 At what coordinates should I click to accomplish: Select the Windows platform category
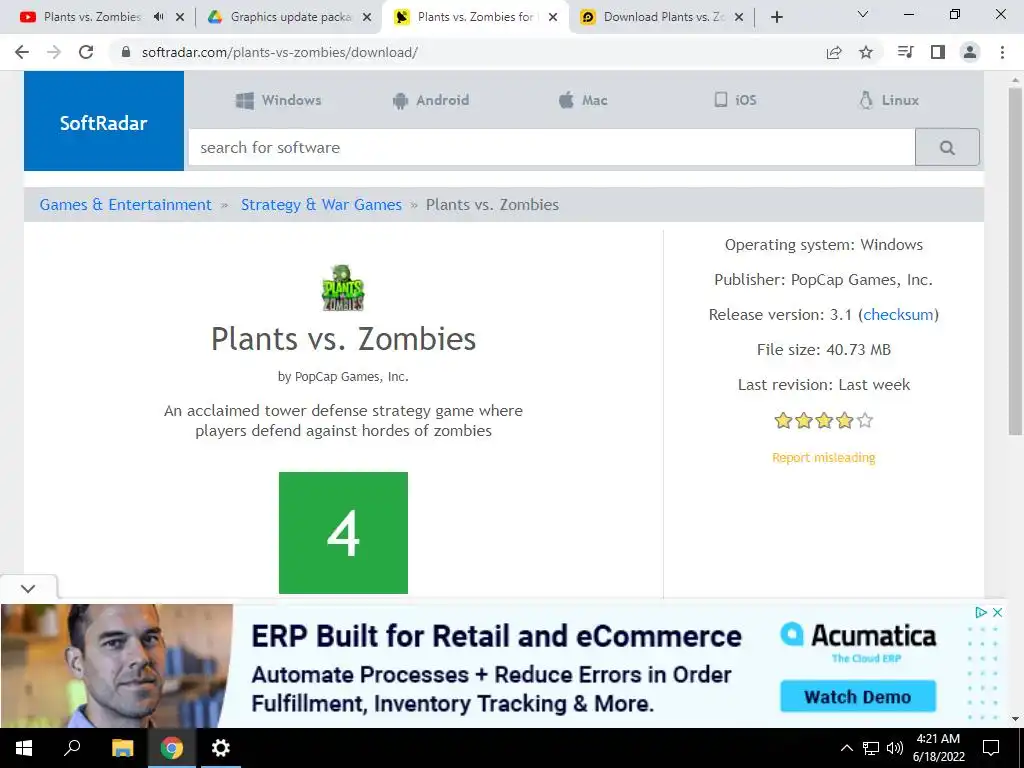(x=278, y=100)
